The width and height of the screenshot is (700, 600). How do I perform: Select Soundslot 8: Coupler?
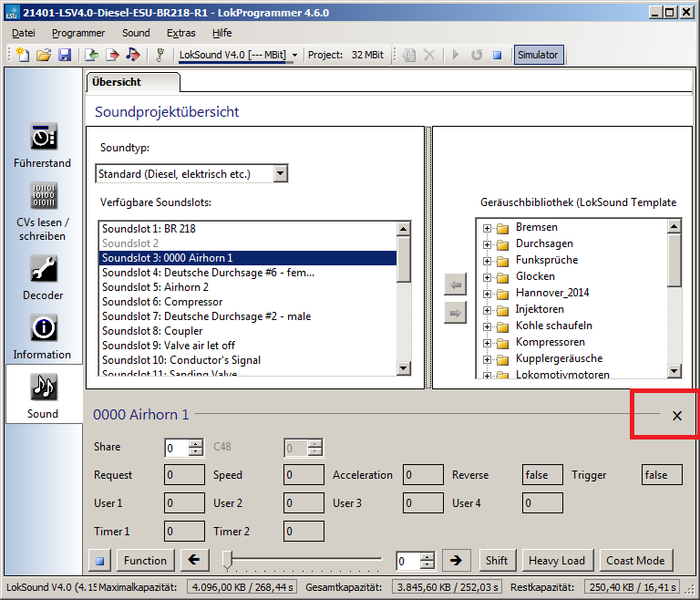coord(247,331)
